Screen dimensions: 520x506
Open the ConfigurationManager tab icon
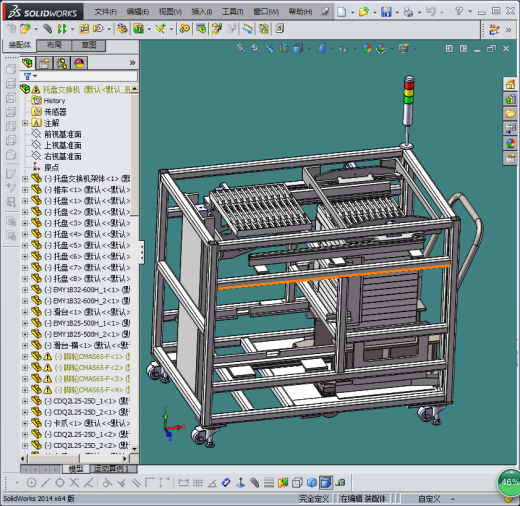(62, 63)
